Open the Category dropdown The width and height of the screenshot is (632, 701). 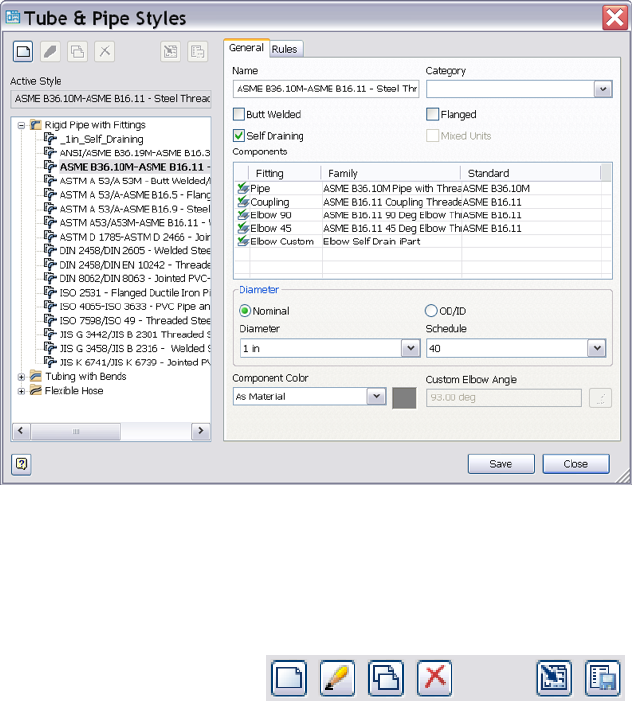click(603, 89)
